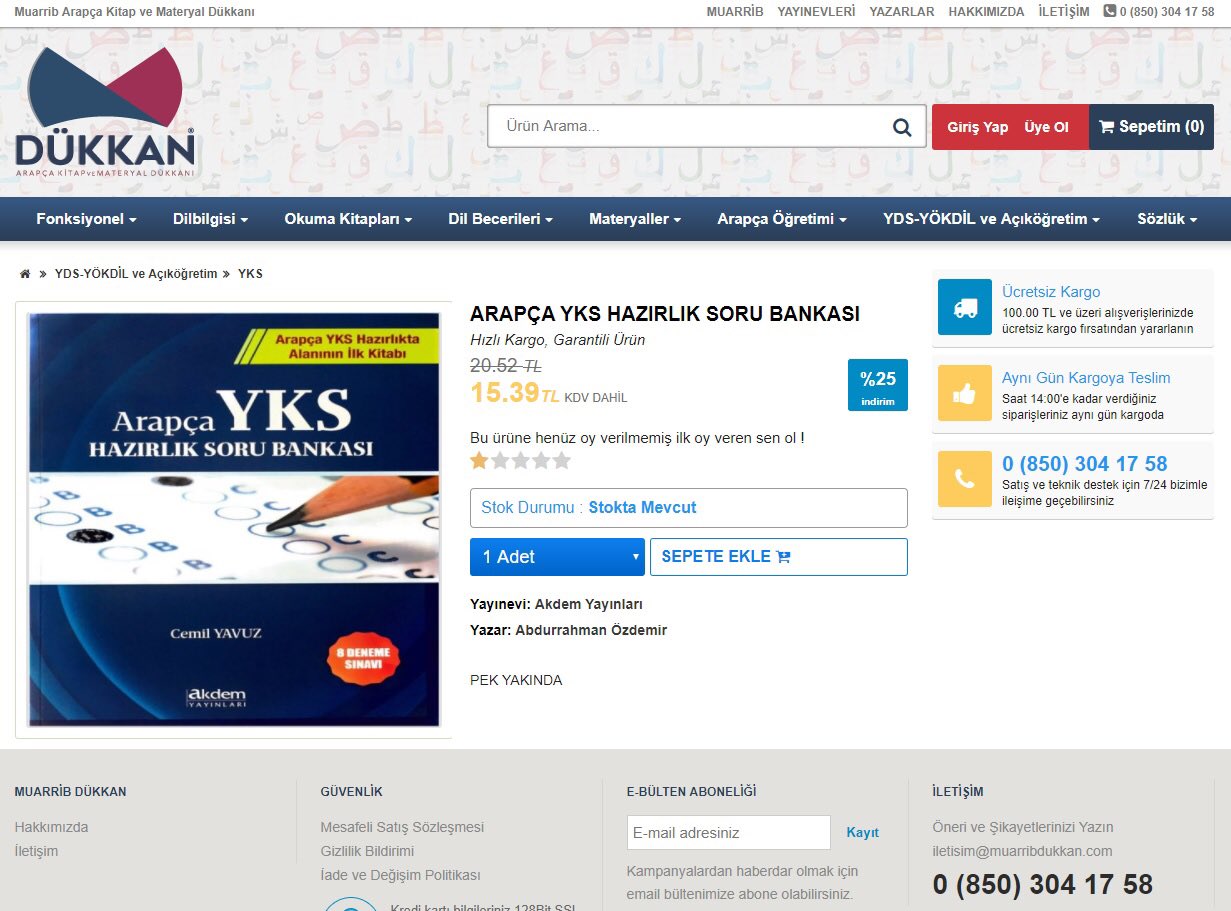This screenshot has width=1231, height=911.
Task: Click İade ve Değişim Politikası link
Action: click(x=400, y=875)
